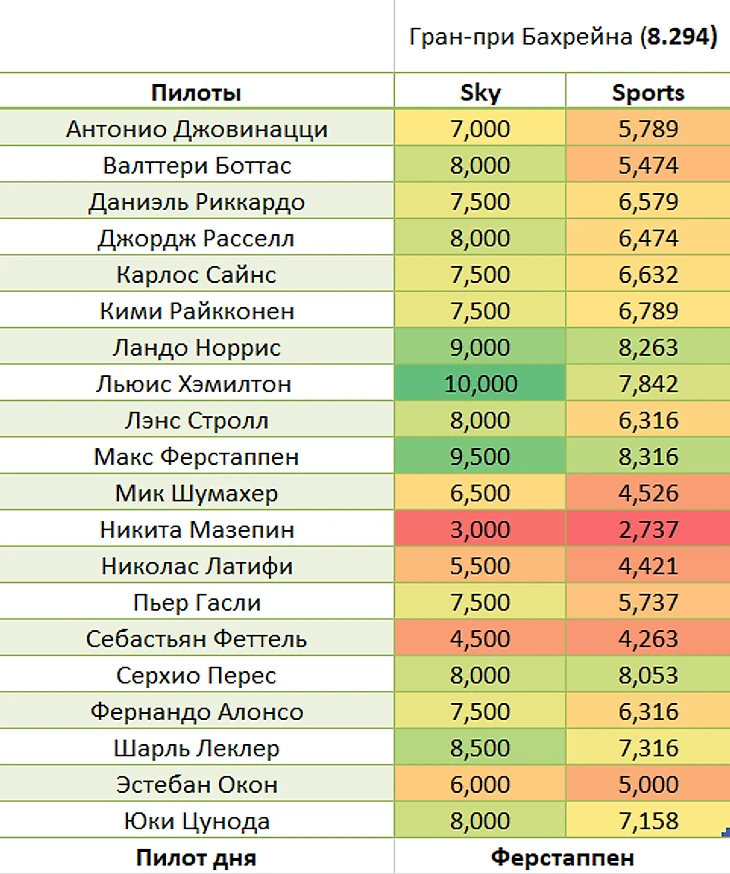Click Verstappen's Sports score 8,316
730x874 pixels.
point(648,457)
